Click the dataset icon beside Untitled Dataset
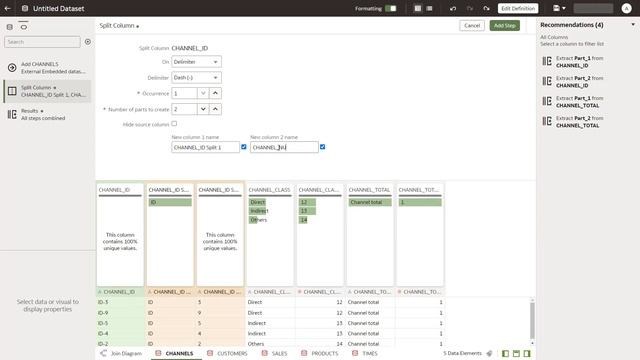This screenshot has height=360, width=640. click(25, 8)
